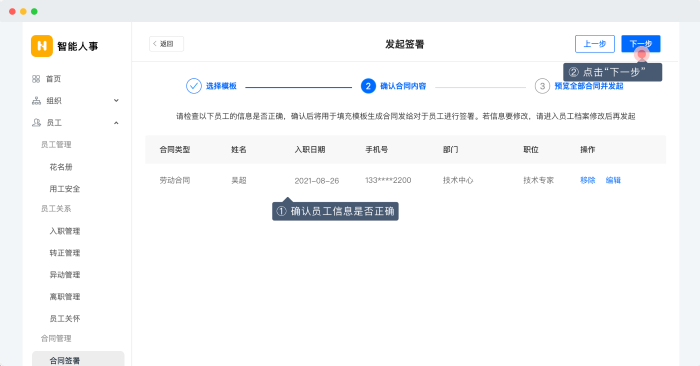Click the 智能人事 logo icon
Viewport: 700px width, 366px height.
coord(42,46)
